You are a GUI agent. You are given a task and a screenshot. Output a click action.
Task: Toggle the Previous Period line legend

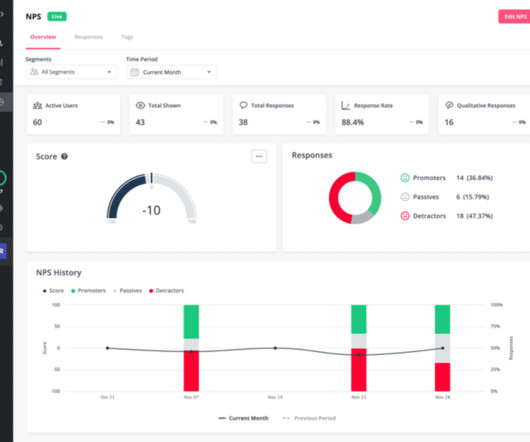coord(309,418)
